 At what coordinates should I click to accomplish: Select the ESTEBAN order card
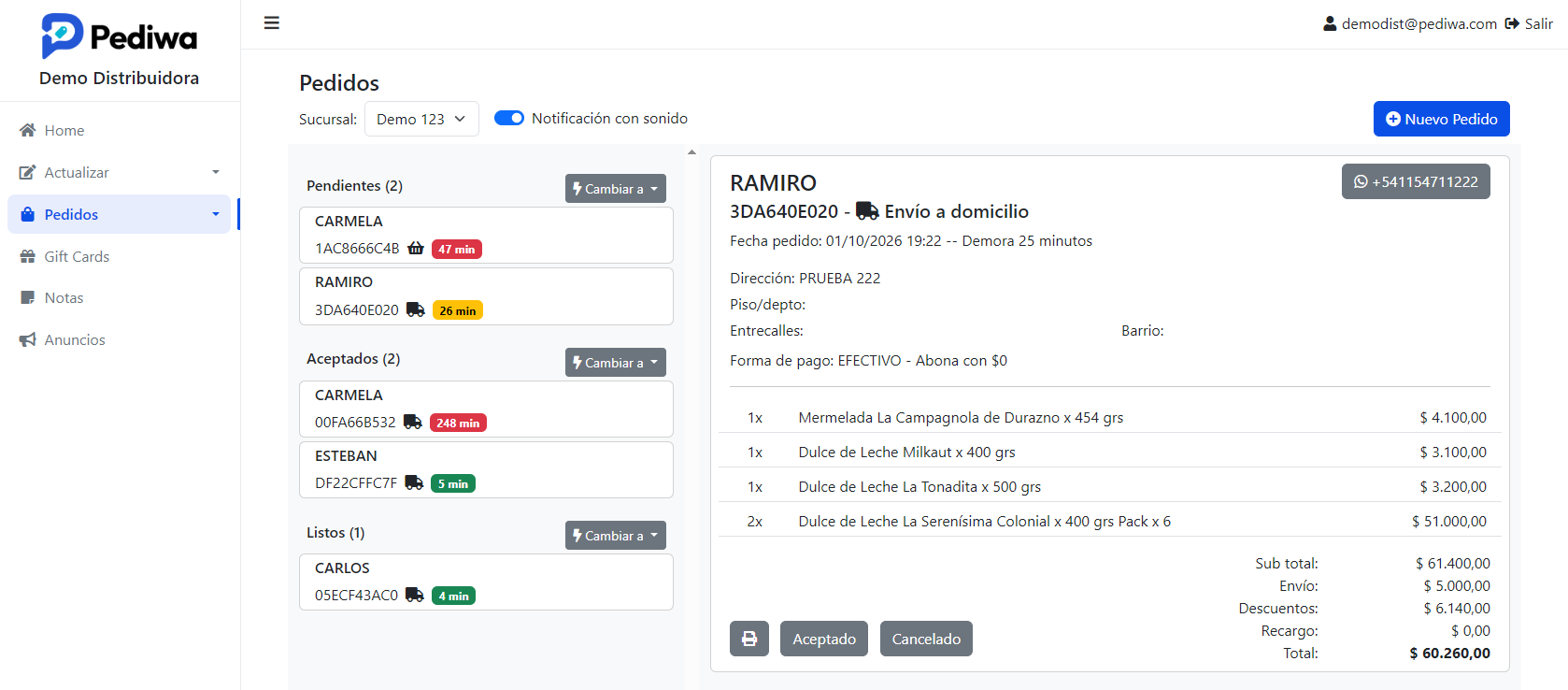pyautogui.click(x=486, y=469)
